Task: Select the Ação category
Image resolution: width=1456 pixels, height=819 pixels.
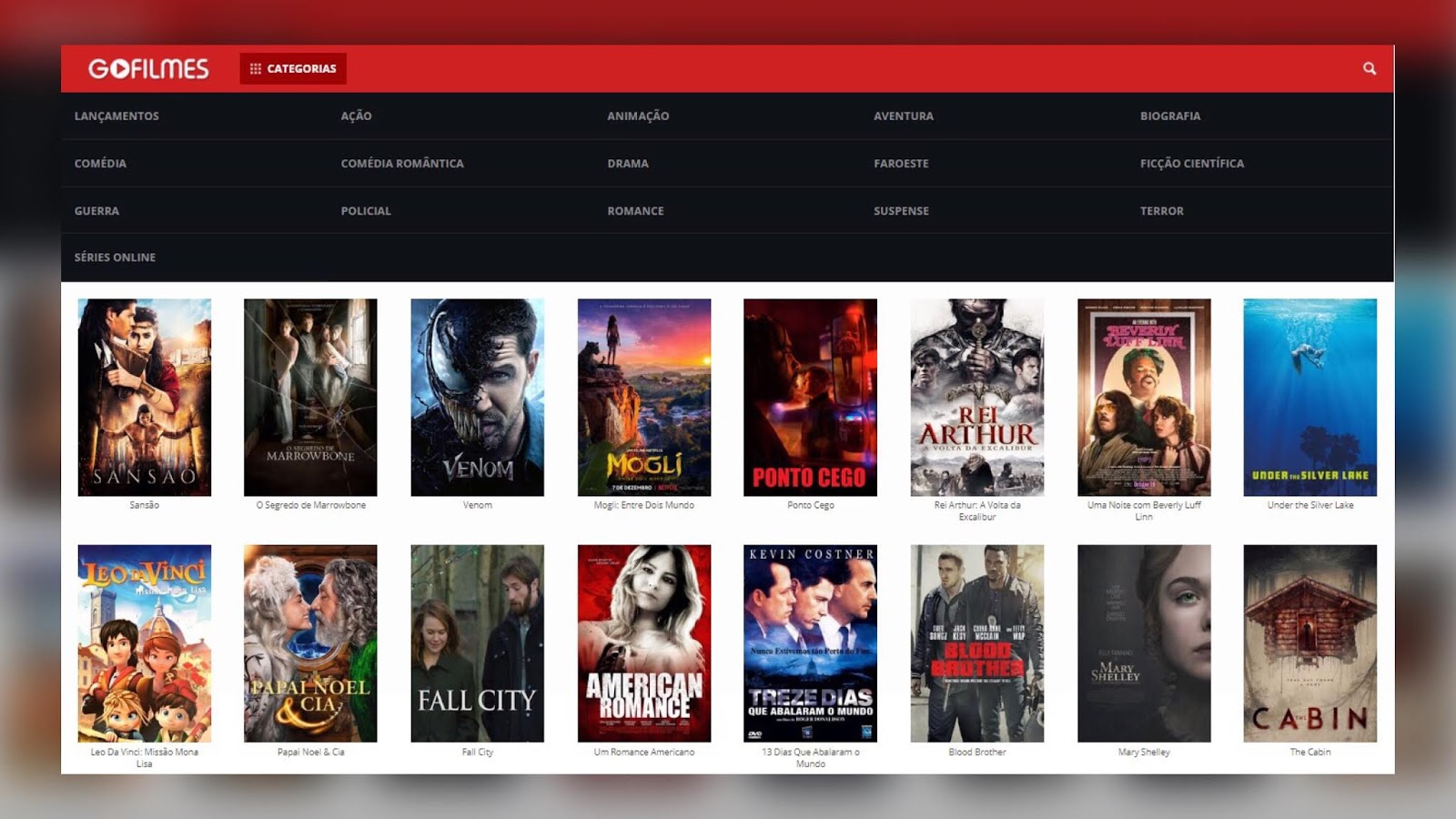Action: pyautogui.click(x=356, y=116)
